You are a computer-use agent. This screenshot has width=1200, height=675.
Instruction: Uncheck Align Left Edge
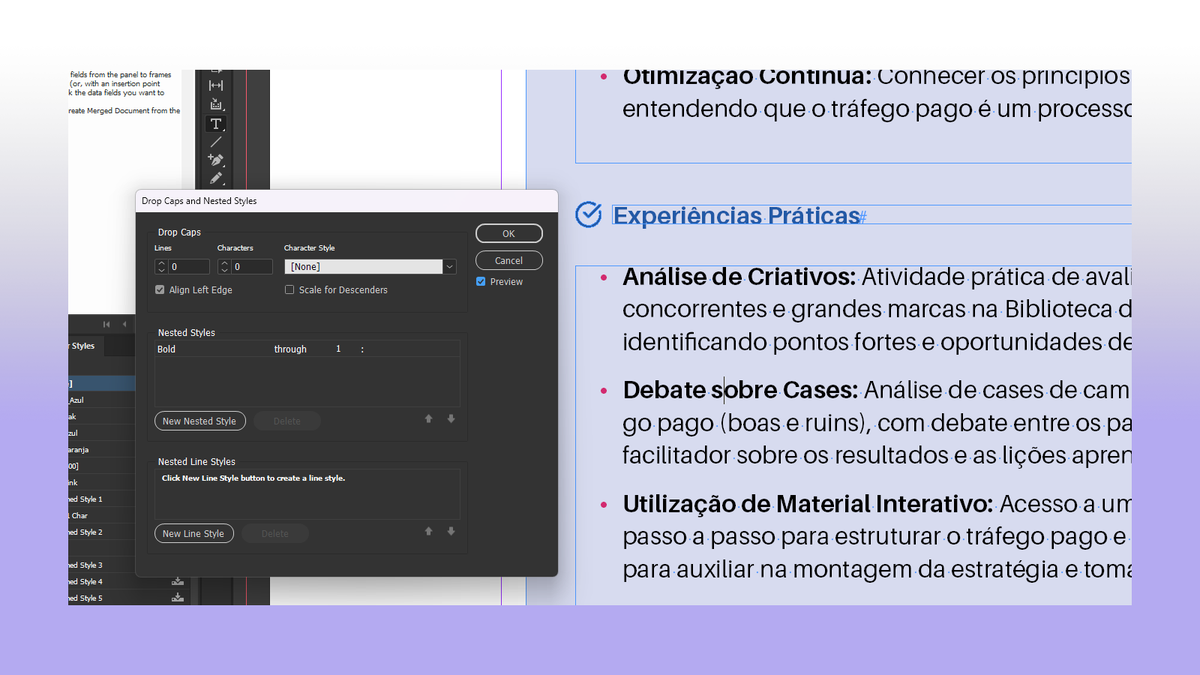pyautogui.click(x=161, y=289)
